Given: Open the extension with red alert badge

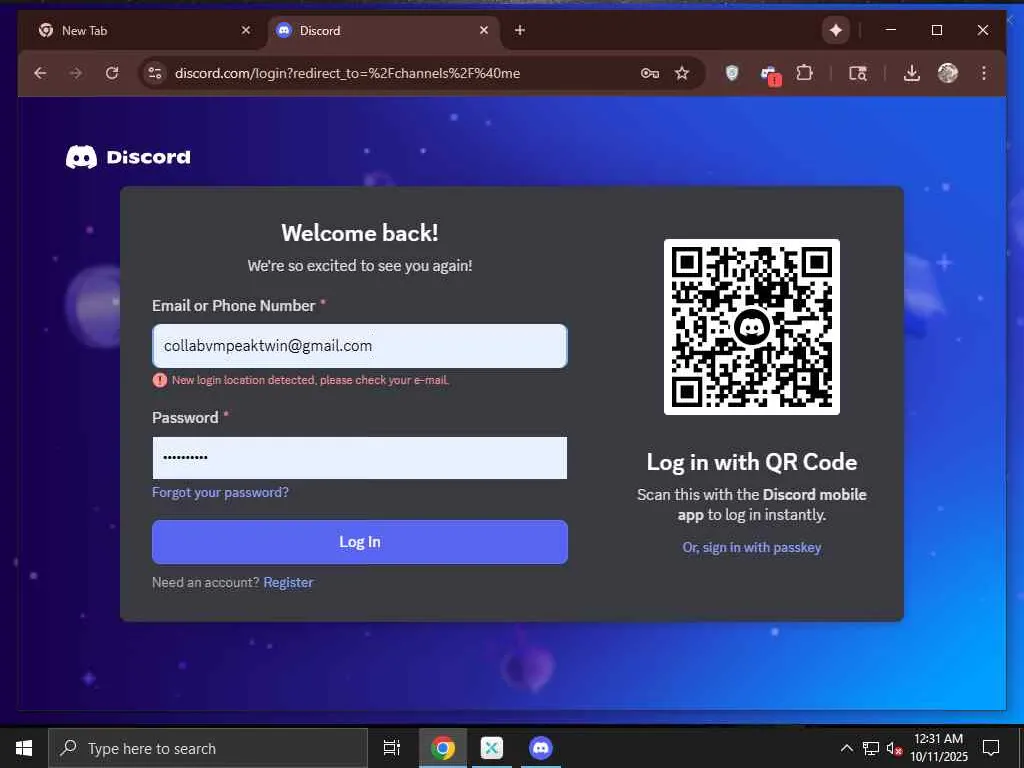Looking at the screenshot, I should click(770, 74).
